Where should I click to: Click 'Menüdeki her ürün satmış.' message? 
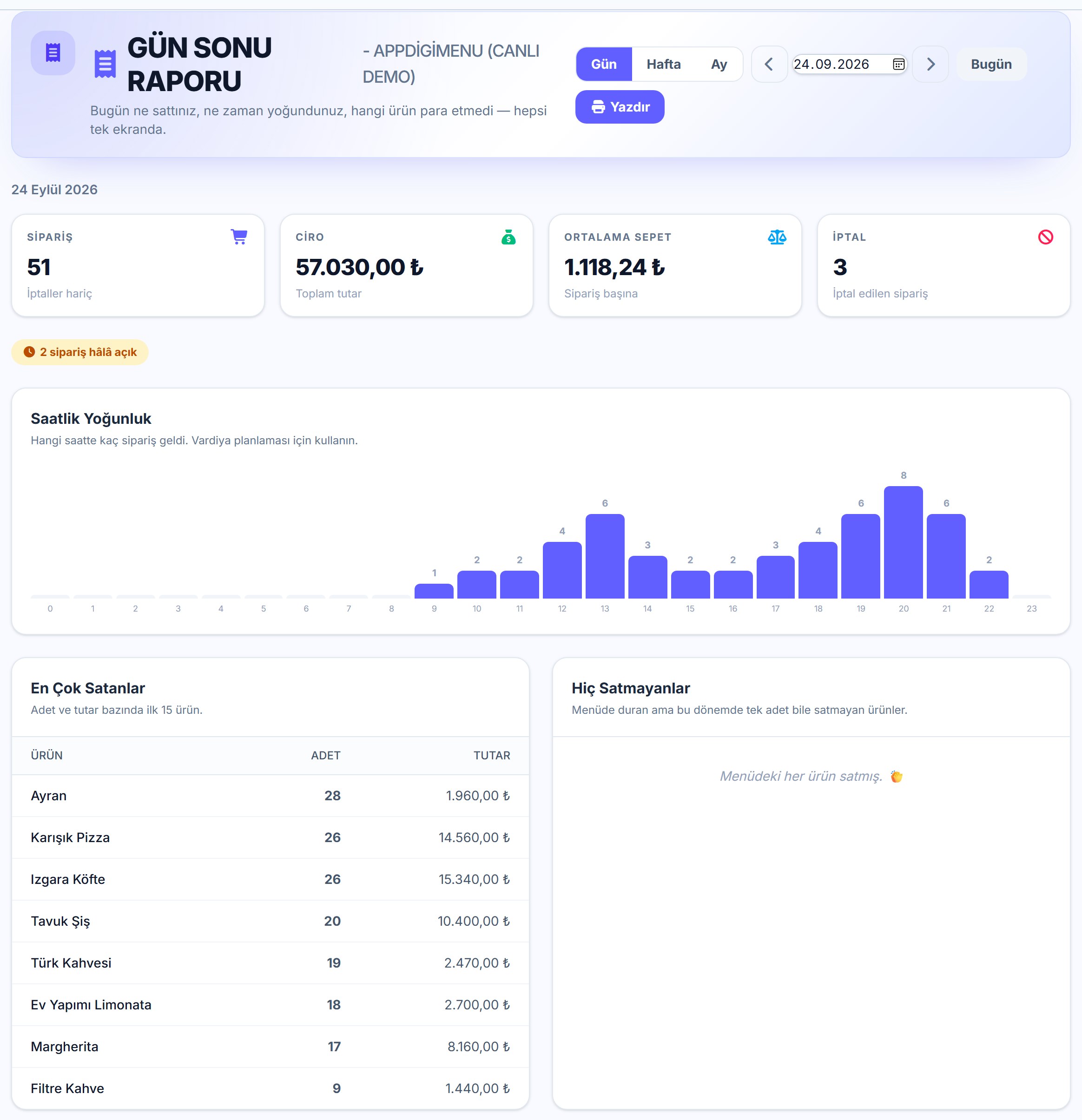[x=801, y=776]
